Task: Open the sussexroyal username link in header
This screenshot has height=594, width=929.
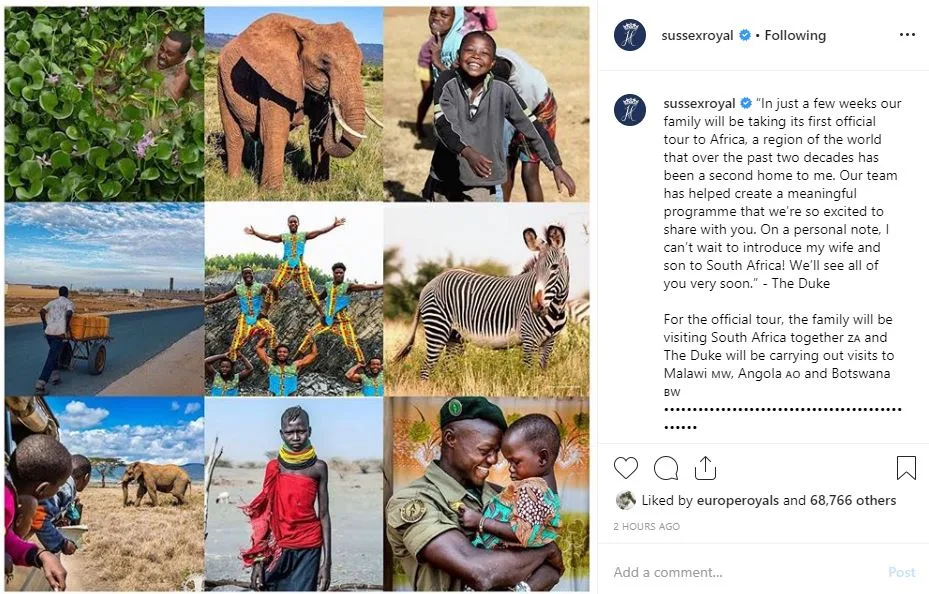Action: click(697, 36)
